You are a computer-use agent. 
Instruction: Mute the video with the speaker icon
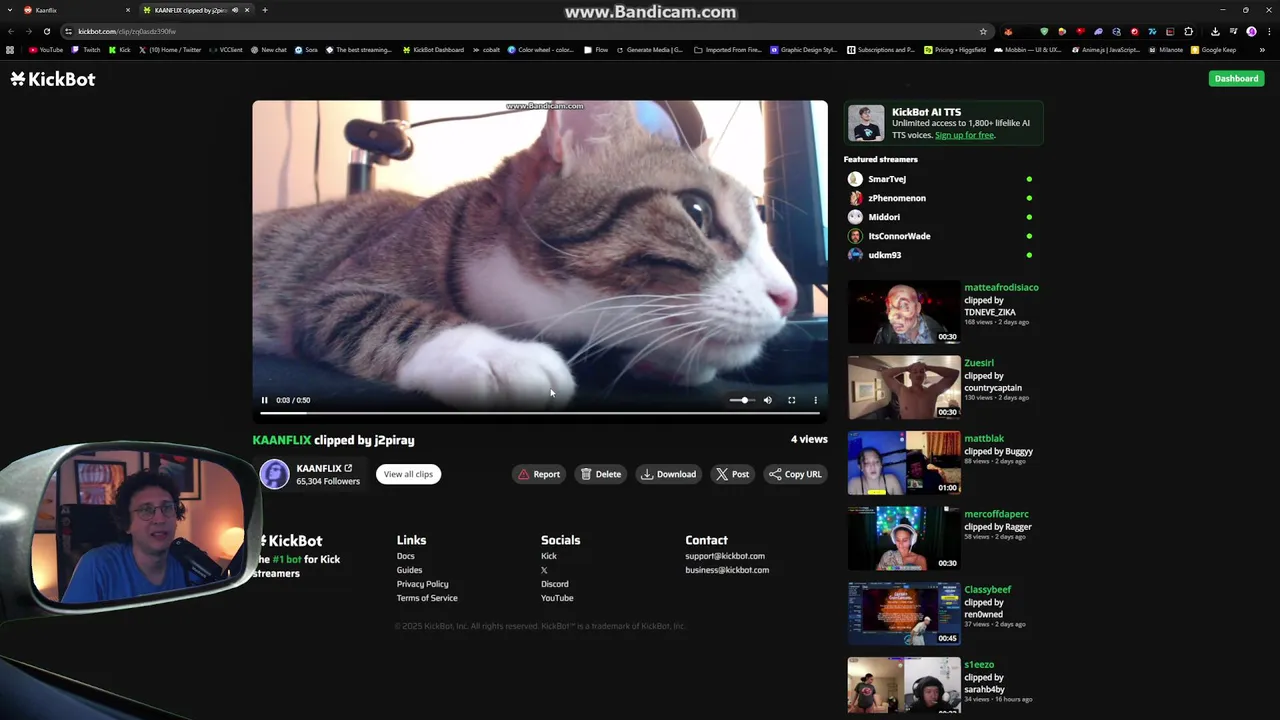click(x=768, y=400)
